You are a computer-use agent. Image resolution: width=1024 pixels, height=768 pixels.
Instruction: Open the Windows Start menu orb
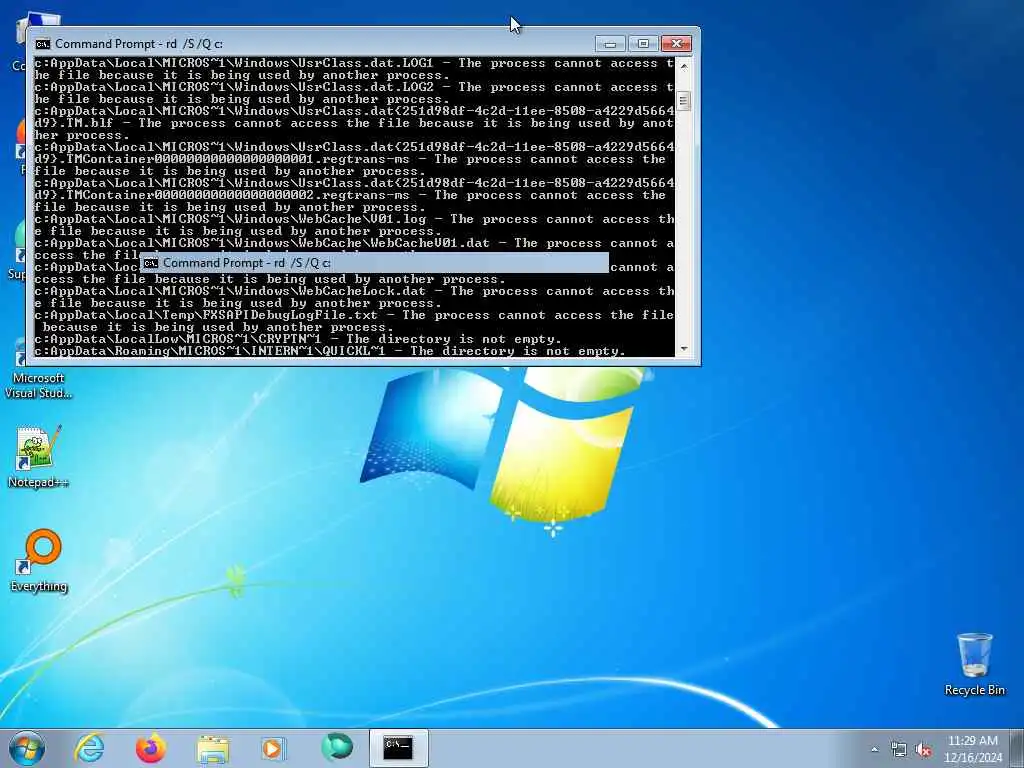click(x=27, y=748)
